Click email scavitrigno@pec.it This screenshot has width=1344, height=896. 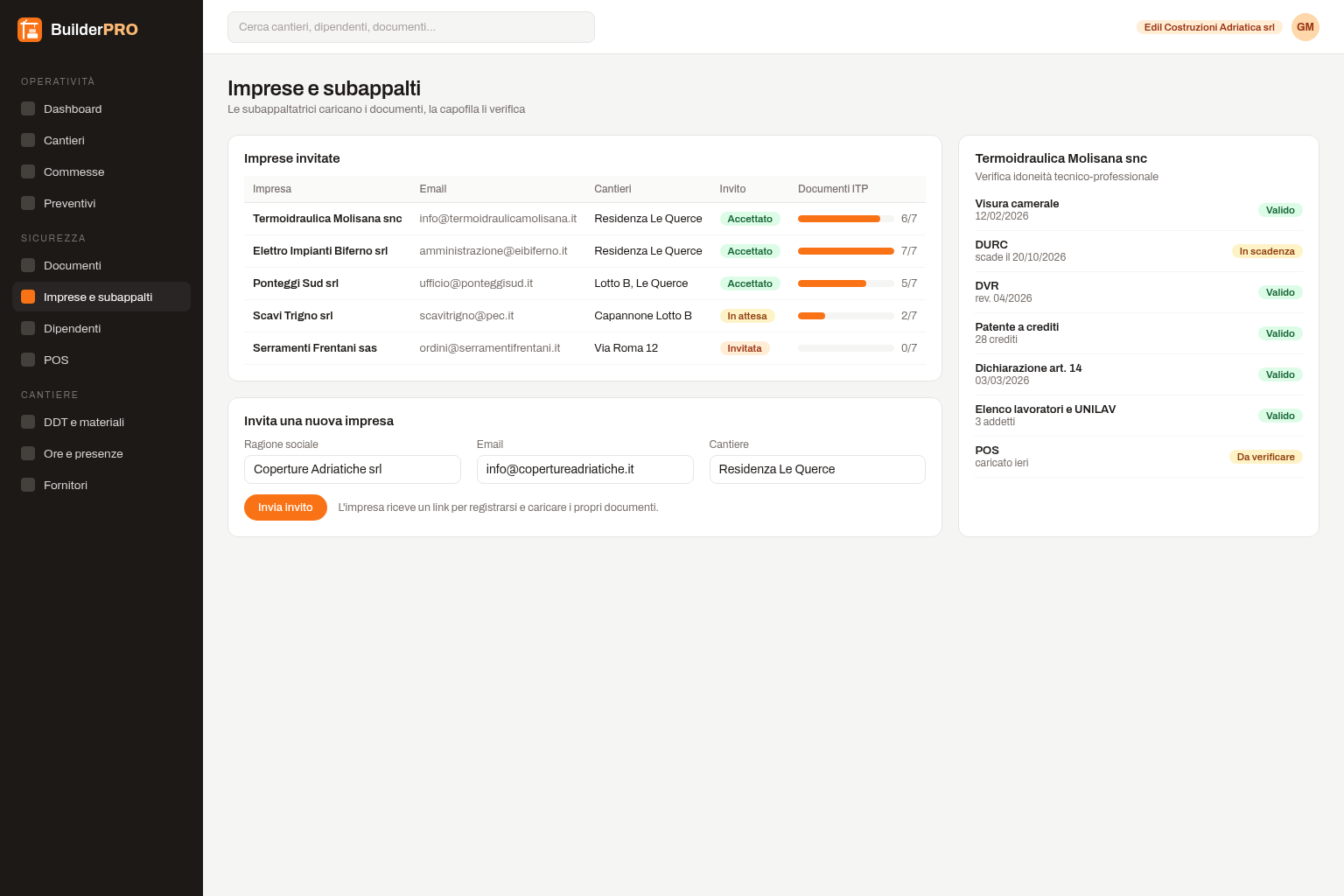466,316
